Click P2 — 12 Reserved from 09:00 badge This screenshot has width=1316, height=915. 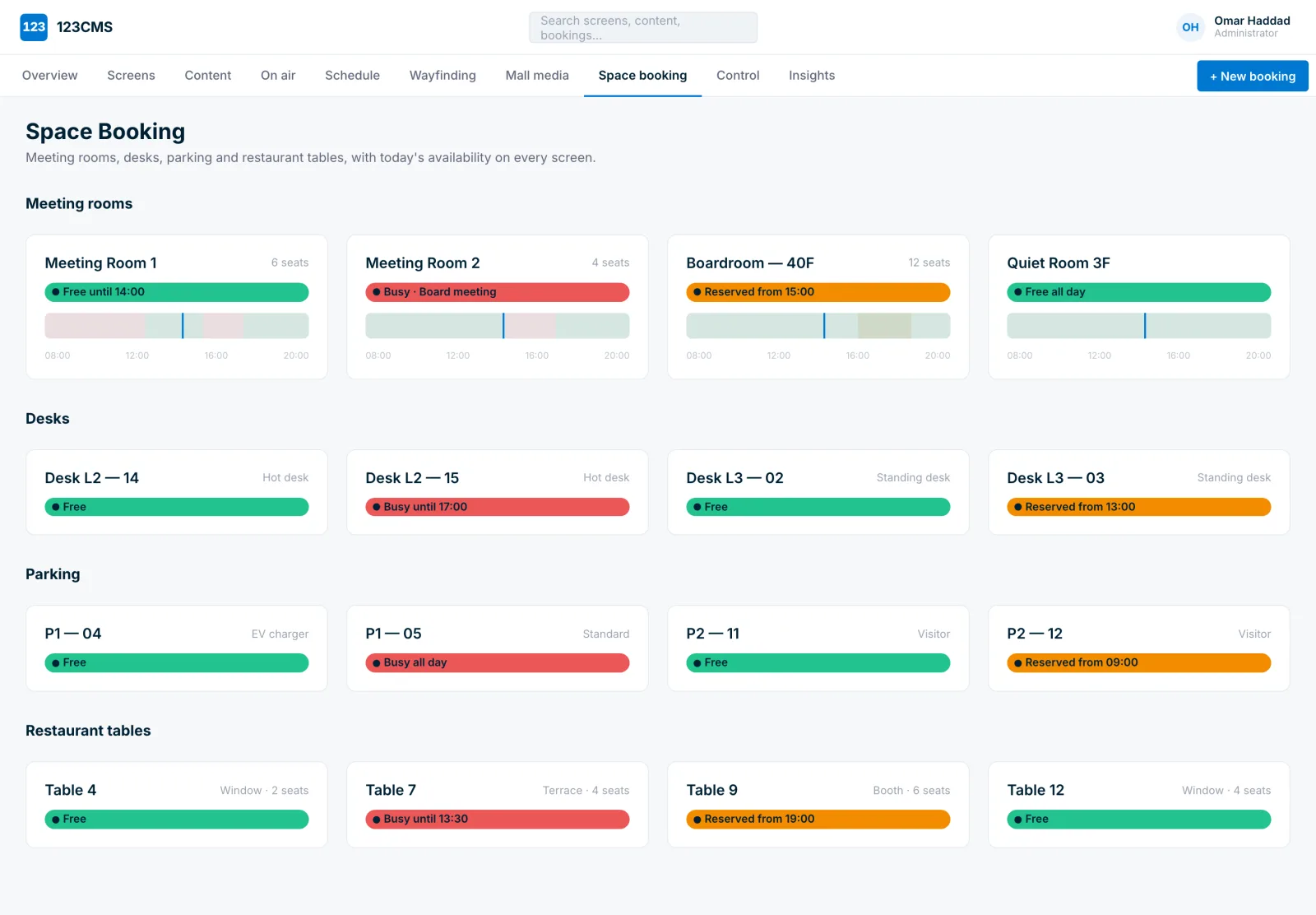[1138, 662]
